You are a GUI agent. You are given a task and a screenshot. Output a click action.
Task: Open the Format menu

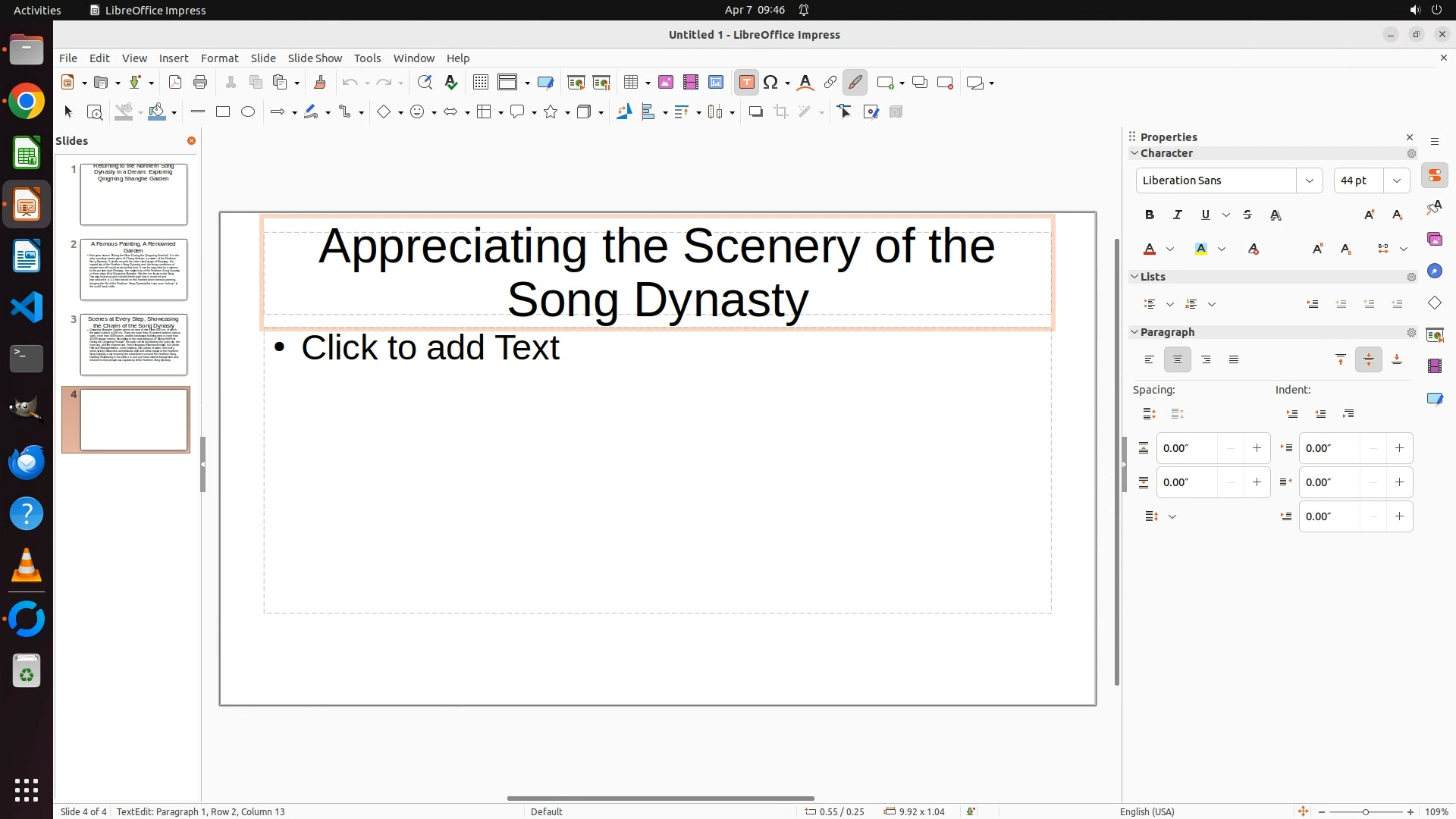tap(219, 58)
